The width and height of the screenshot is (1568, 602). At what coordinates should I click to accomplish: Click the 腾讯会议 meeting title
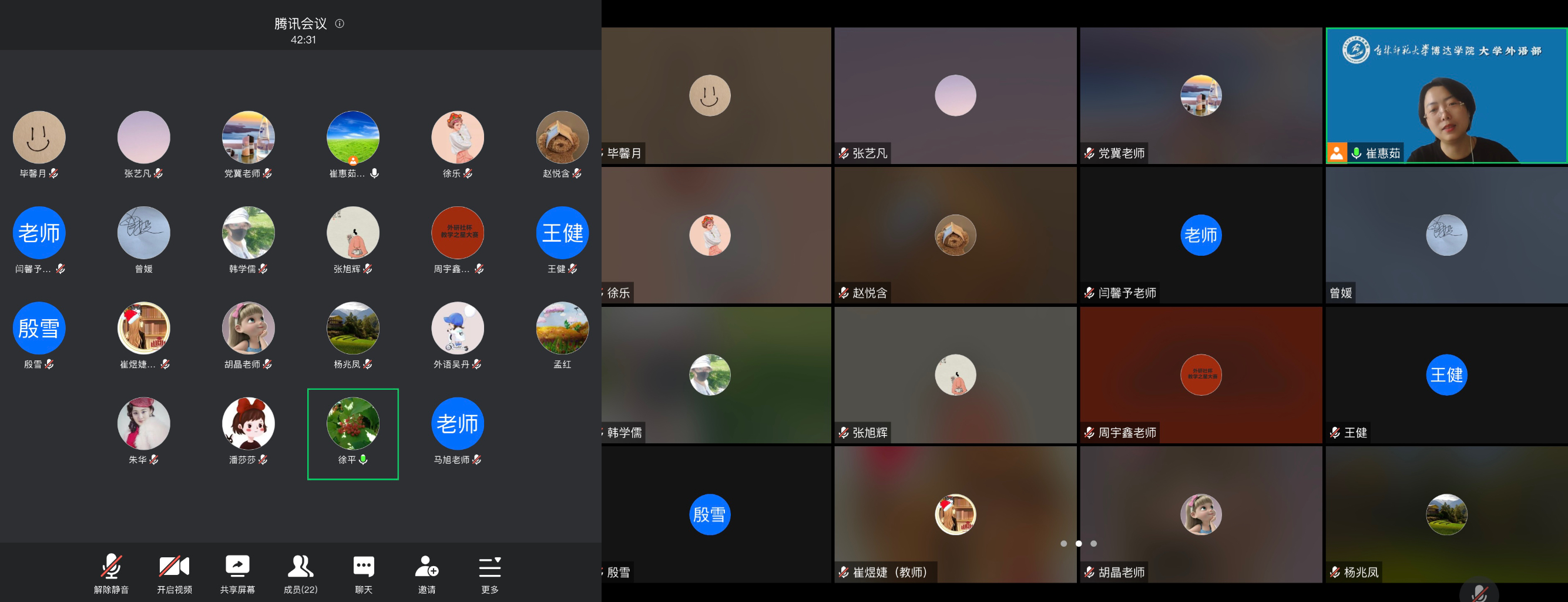coord(300,24)
